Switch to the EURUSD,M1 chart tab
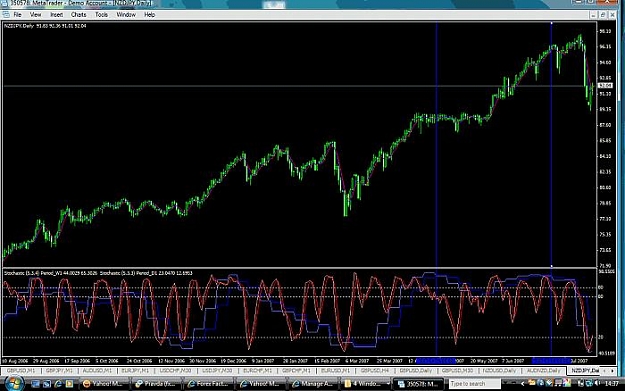Viewport: 625px width, 391px height. (x=335, y=371)
